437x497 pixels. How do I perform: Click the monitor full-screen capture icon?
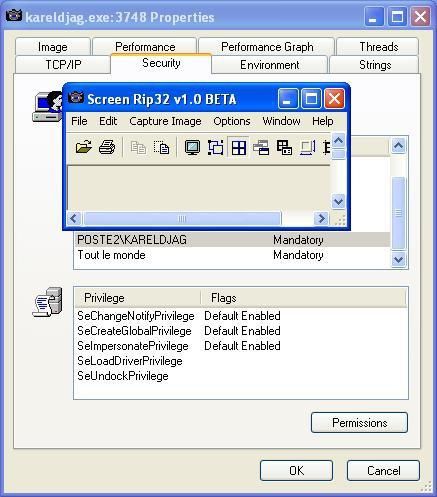193,147
